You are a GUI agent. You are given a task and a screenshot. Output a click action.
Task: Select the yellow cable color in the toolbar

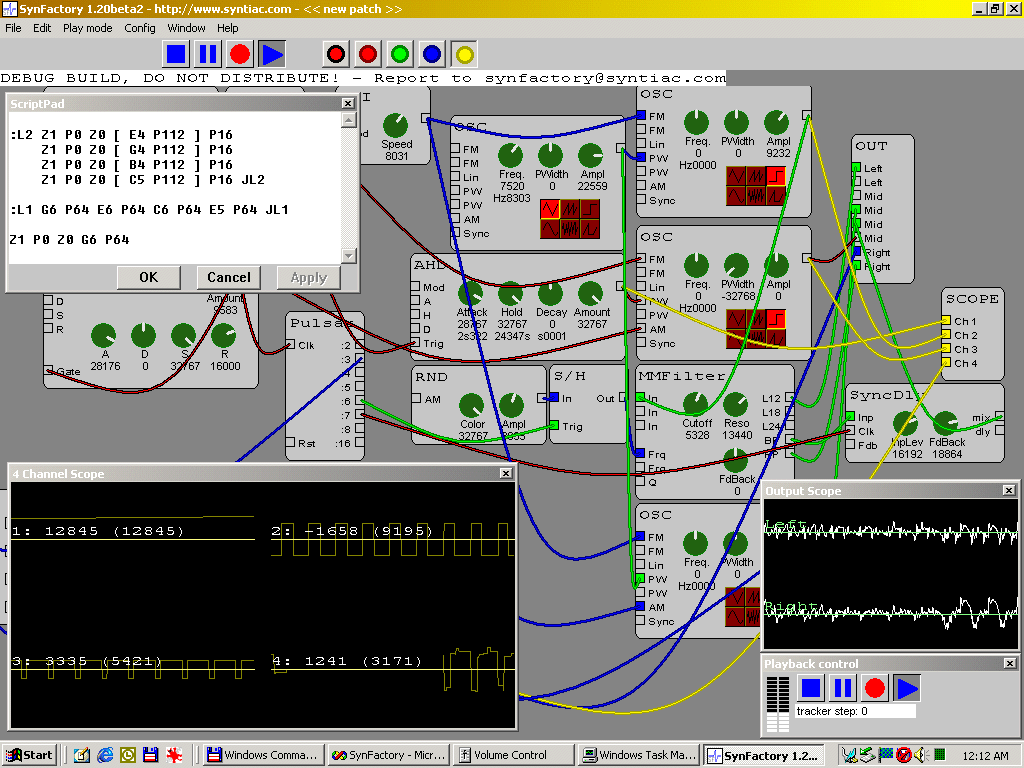coord(464,54)
